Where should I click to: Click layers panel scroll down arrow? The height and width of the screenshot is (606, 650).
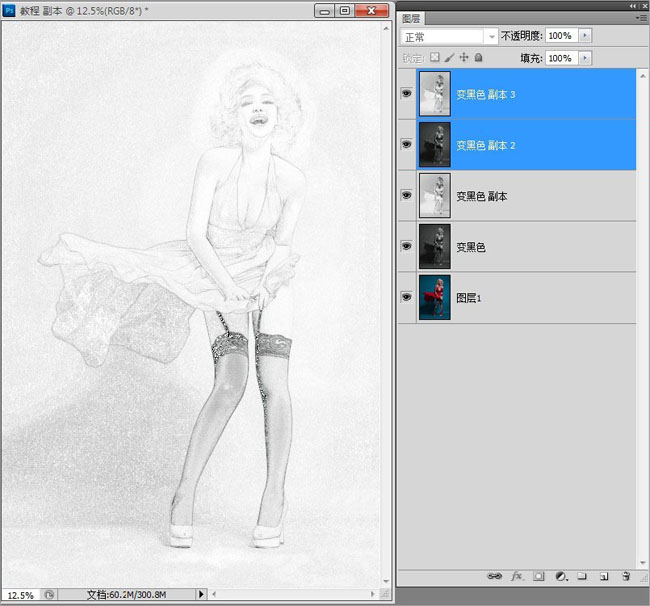[643, 563]
